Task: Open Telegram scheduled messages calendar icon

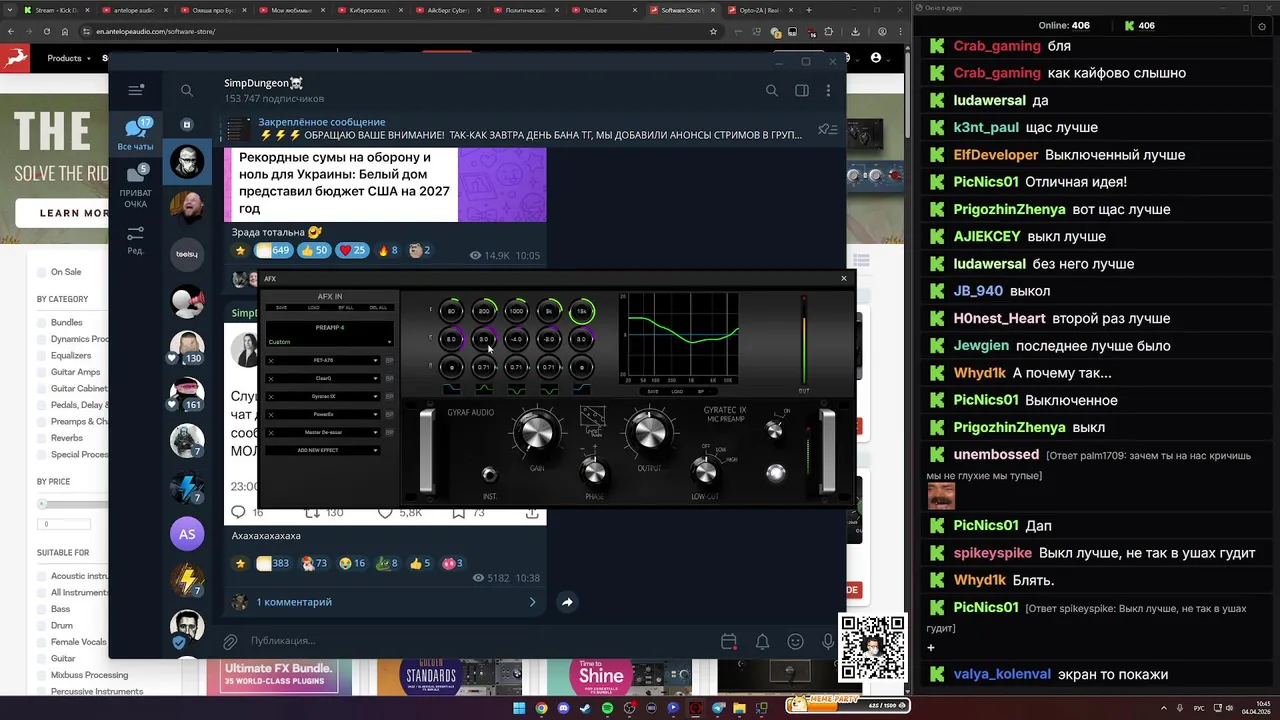Action: (729, 641)
